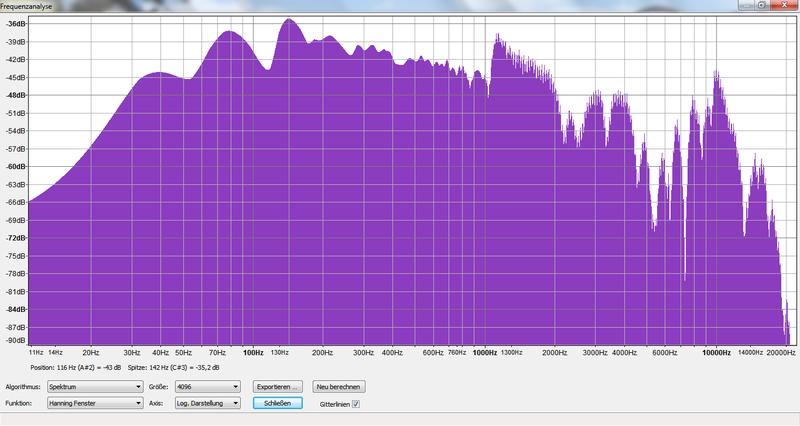Minimize the Frequenzanalyse window
800x426 pixels.
coord(745,5)
